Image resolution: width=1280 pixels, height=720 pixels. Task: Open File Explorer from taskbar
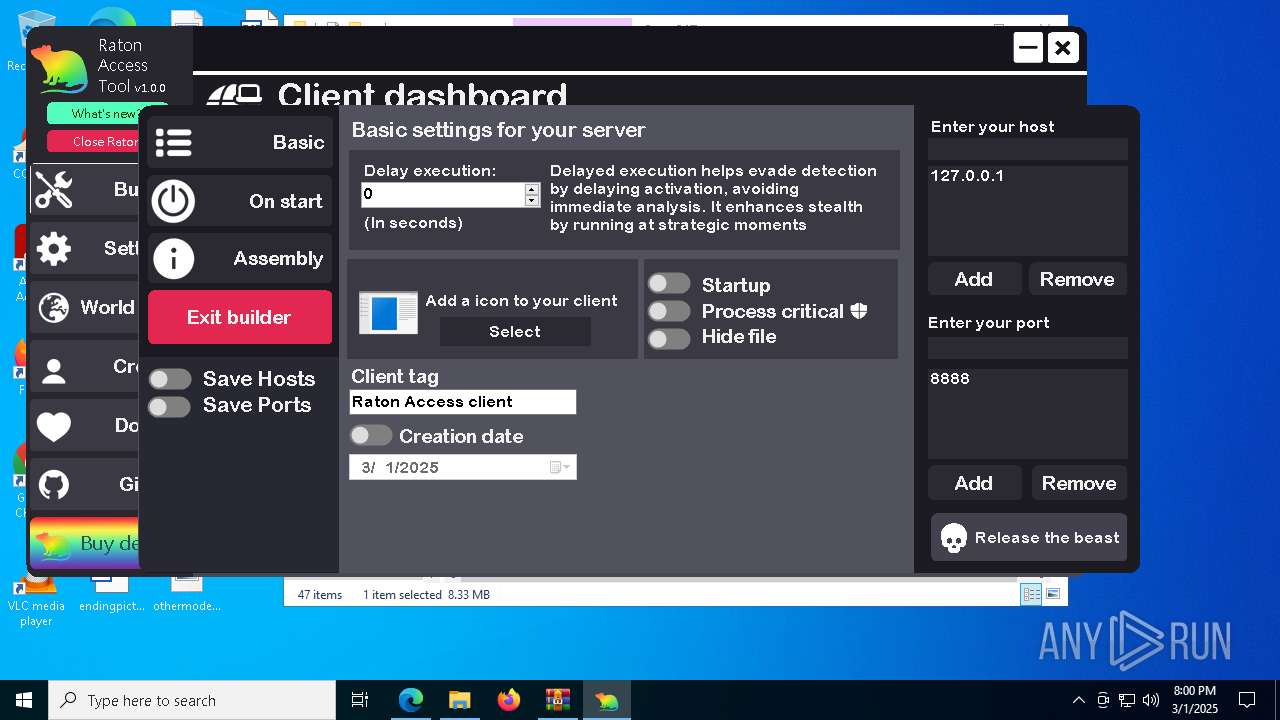pos(459,700)
